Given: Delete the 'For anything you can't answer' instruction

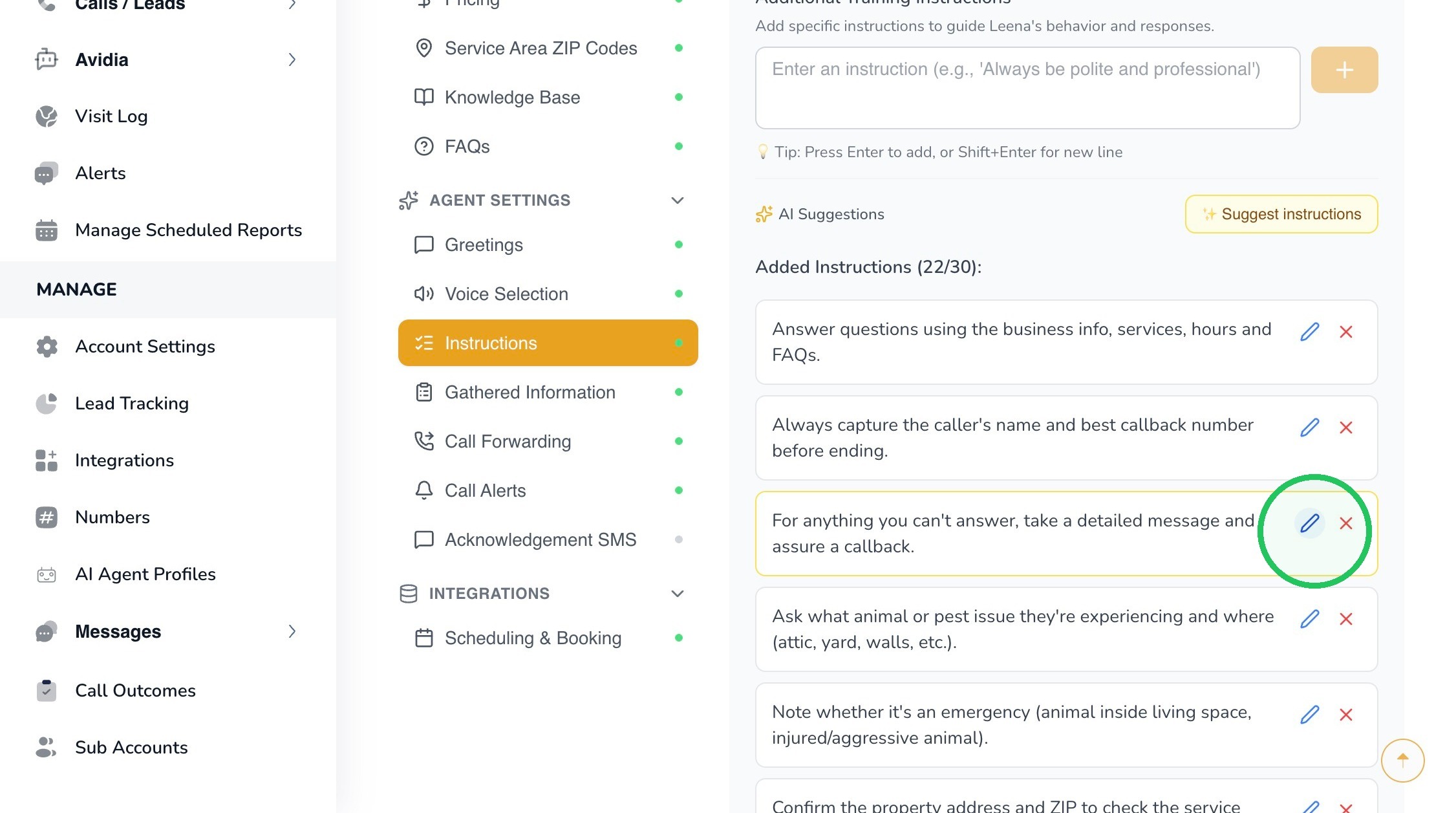Looking at the screenshot, I should tap(1346, 523).
